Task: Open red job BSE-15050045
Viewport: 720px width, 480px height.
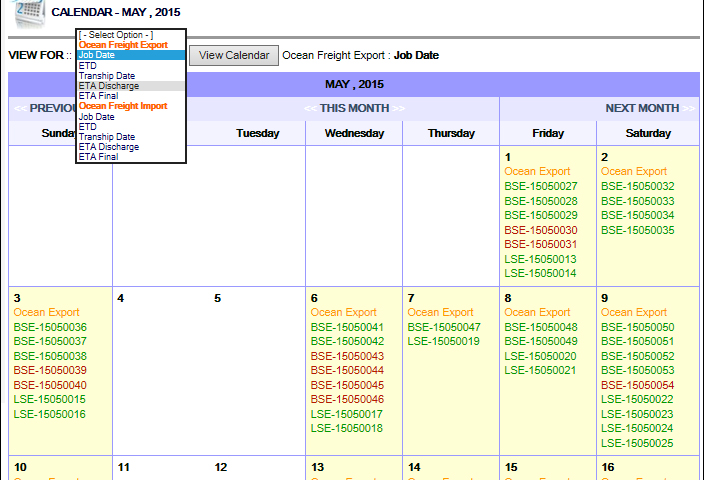Action: click(x=347, y=385)
